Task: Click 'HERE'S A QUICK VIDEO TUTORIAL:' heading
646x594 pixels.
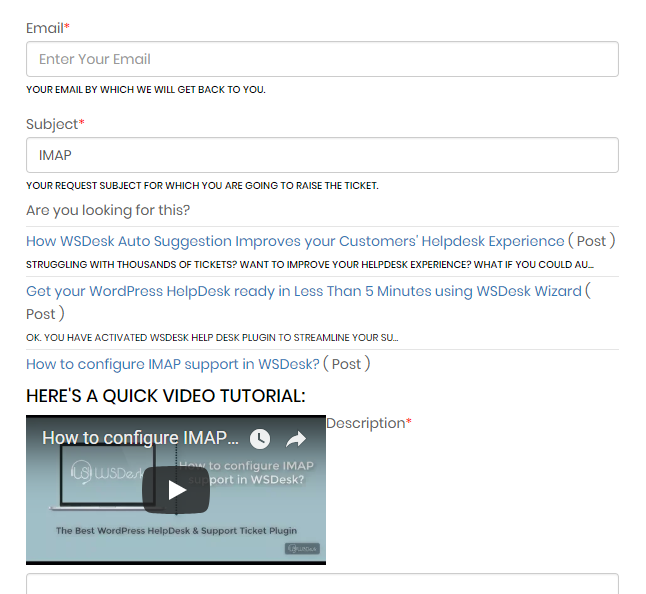Action: (166, 396)
